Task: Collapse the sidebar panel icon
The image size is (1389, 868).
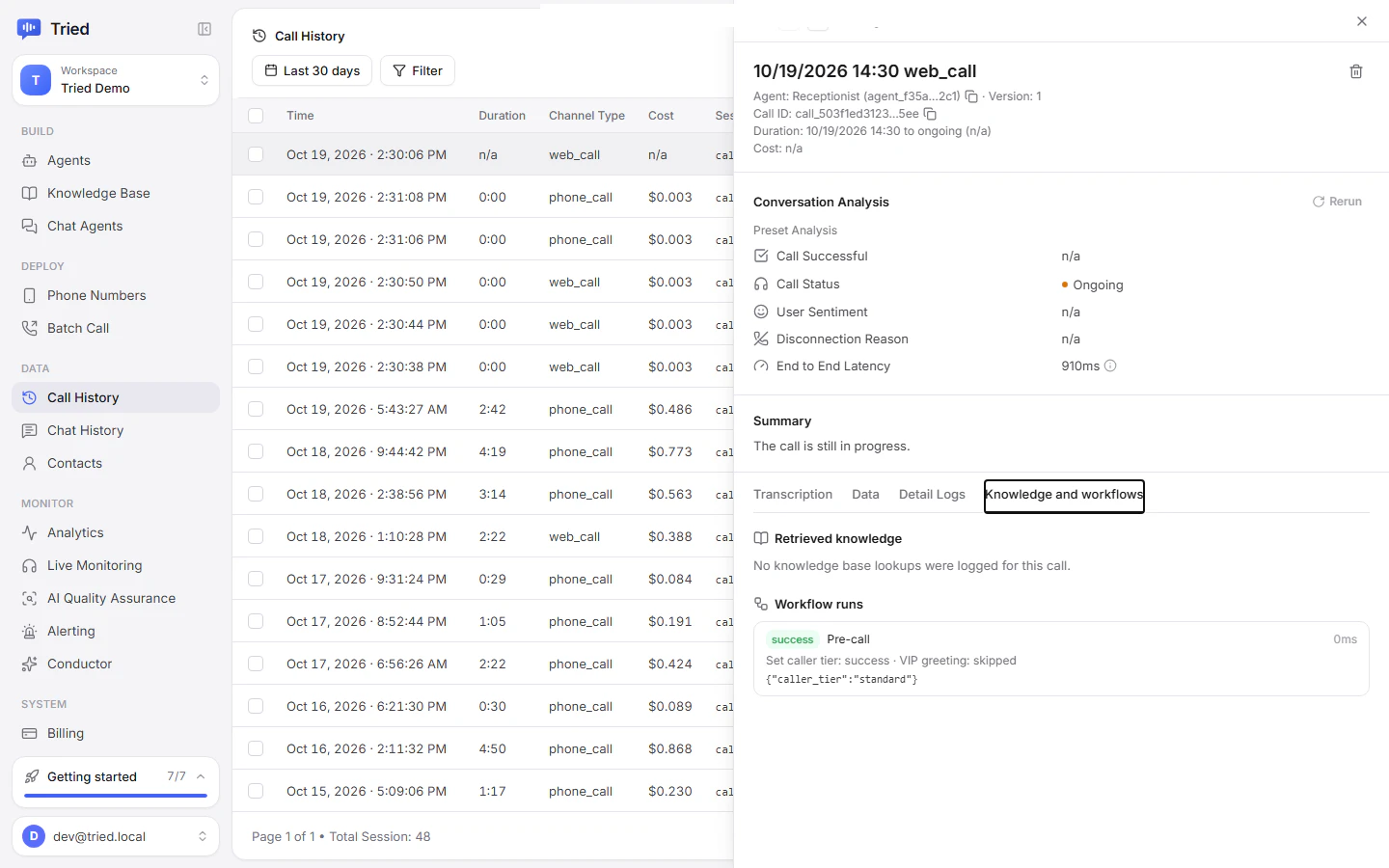Action: click(x=204, y=29)
